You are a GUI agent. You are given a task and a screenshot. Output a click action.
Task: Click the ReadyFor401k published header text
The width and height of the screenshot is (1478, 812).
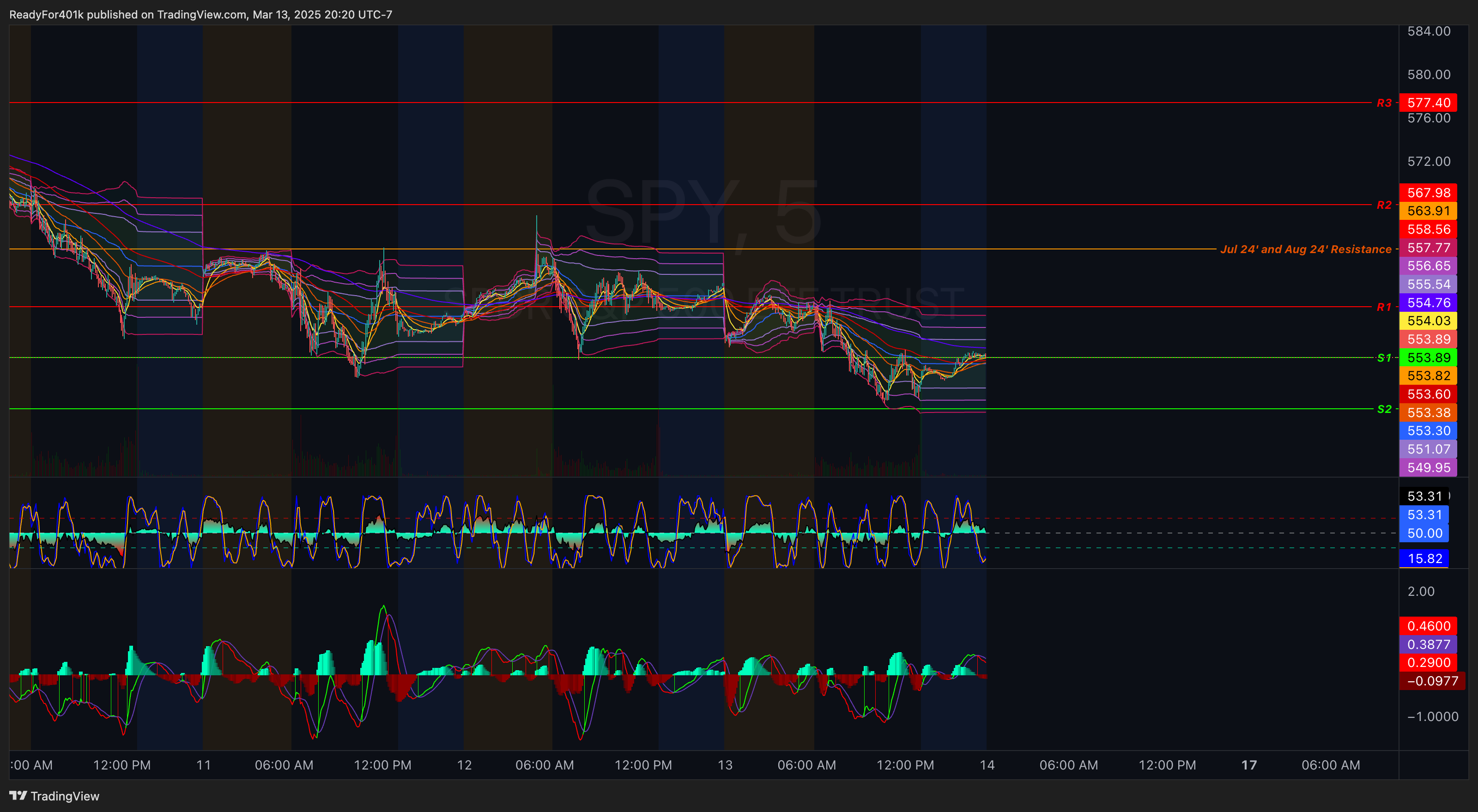pyautogui.click(x=201, y=14)
